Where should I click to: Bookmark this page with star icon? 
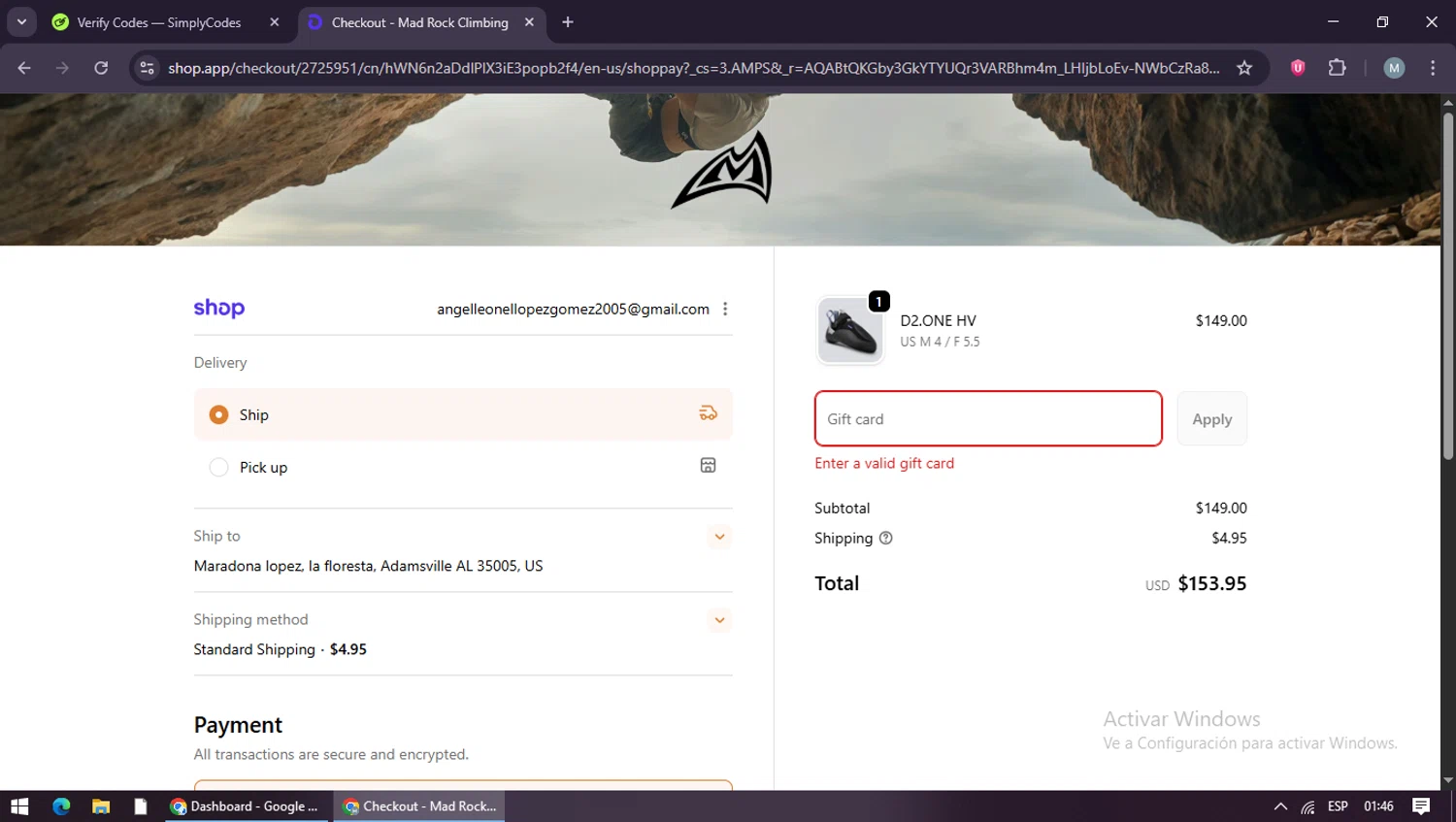pyautogui.click(x=1244, y=68)
